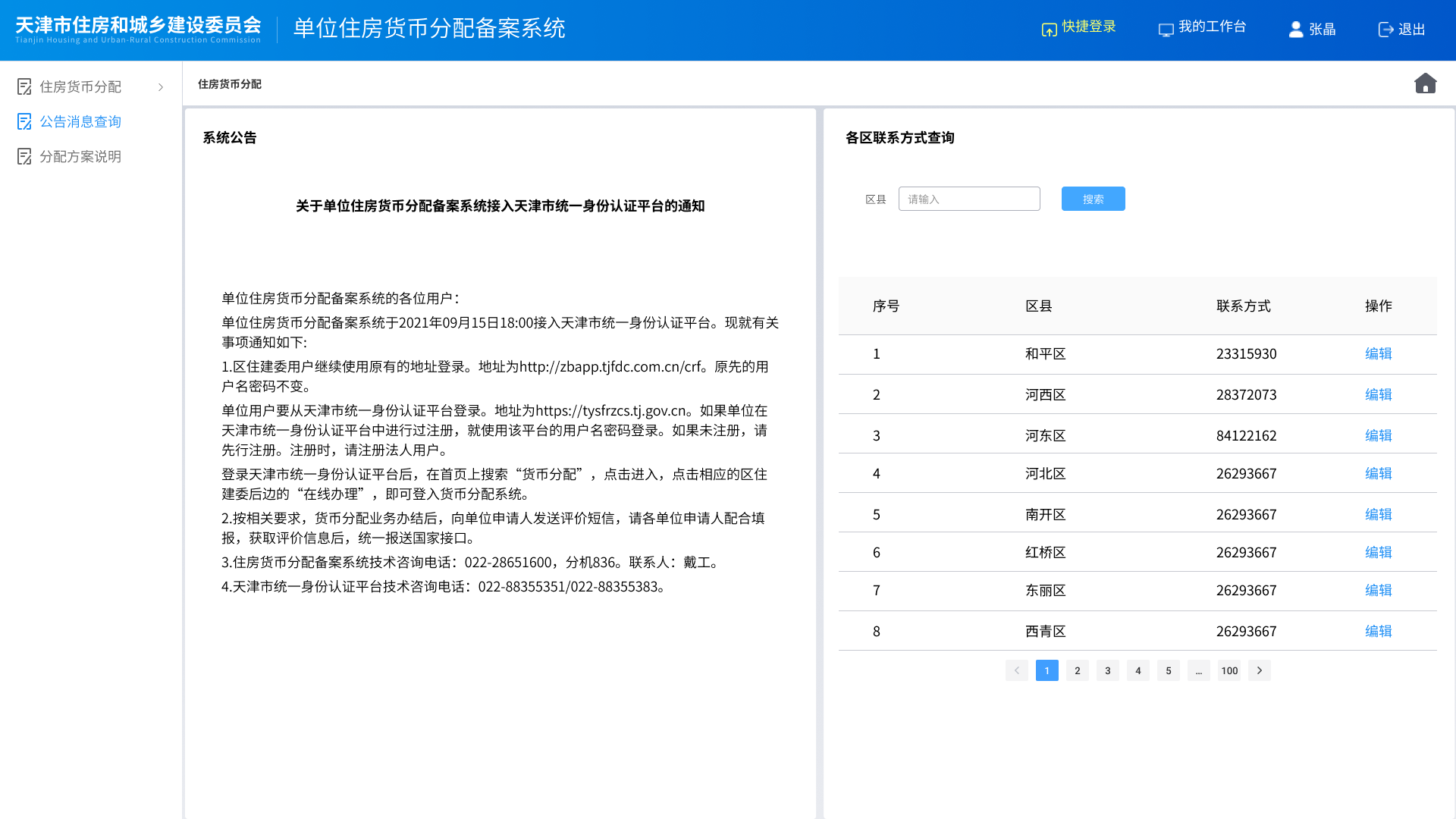Click the 各区联系方式查询 panel heading

click(x=900, y=137)
